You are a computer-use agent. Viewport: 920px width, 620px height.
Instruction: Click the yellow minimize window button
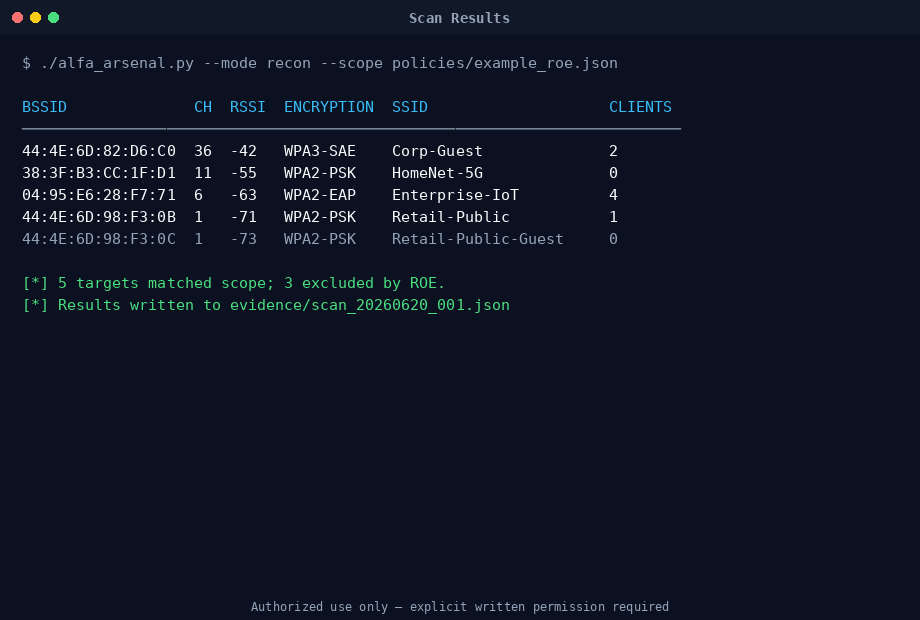(35, 18)
